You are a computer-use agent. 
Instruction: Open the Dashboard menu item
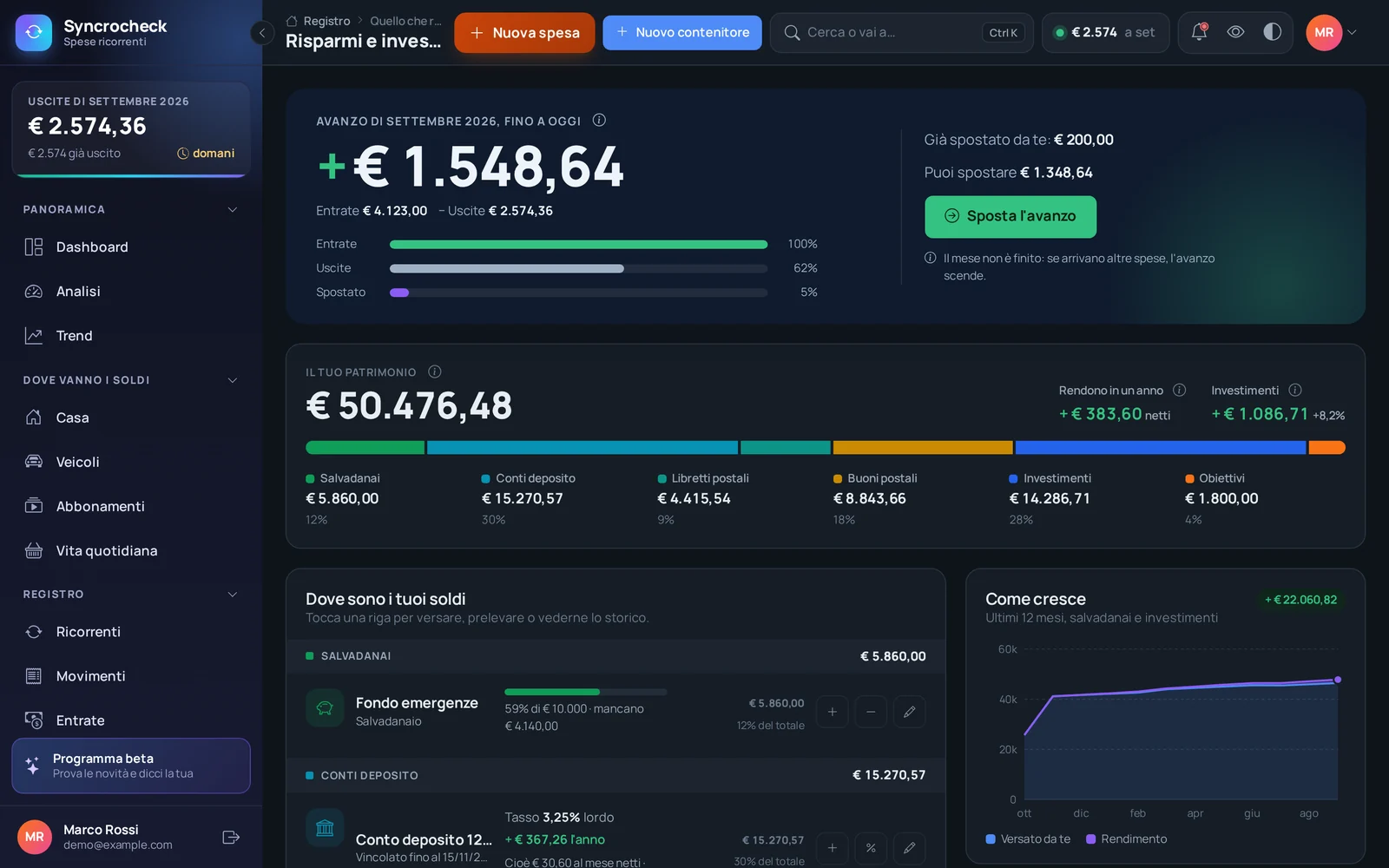[x=131, y=247]
